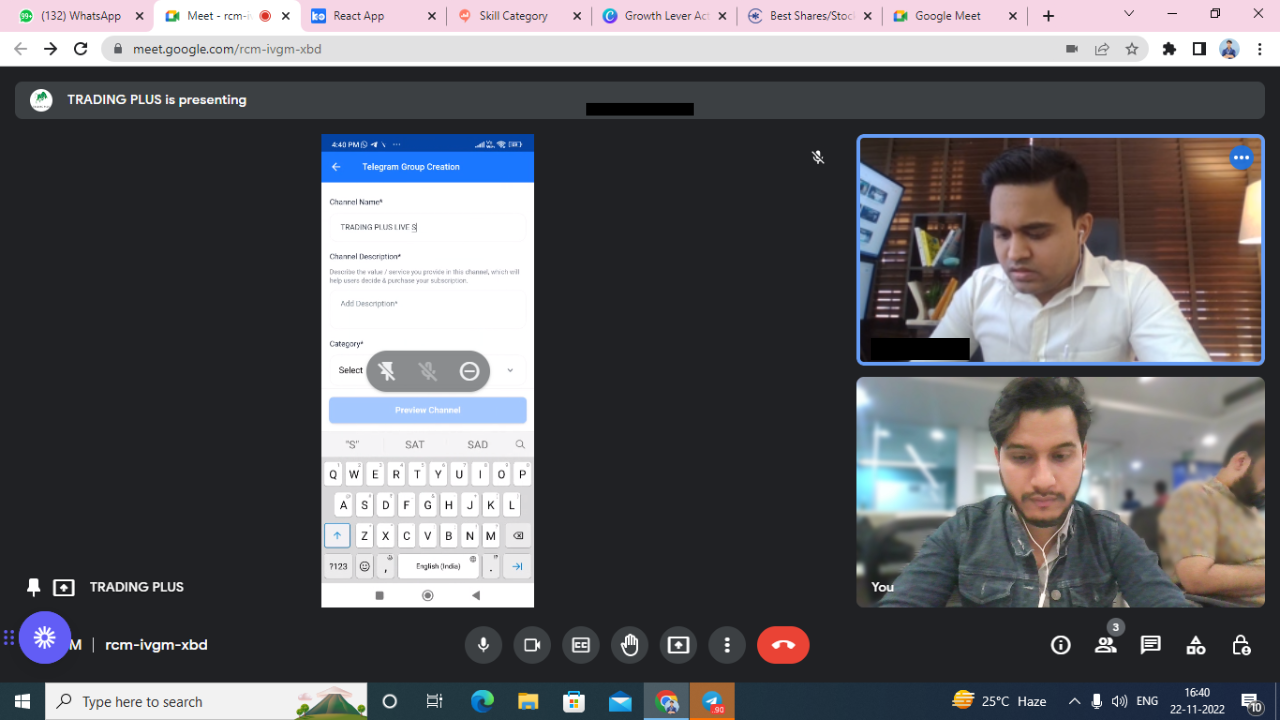Open volume control in system tray
This screenshot has height=720, width=1280.
coord(1119,701)
